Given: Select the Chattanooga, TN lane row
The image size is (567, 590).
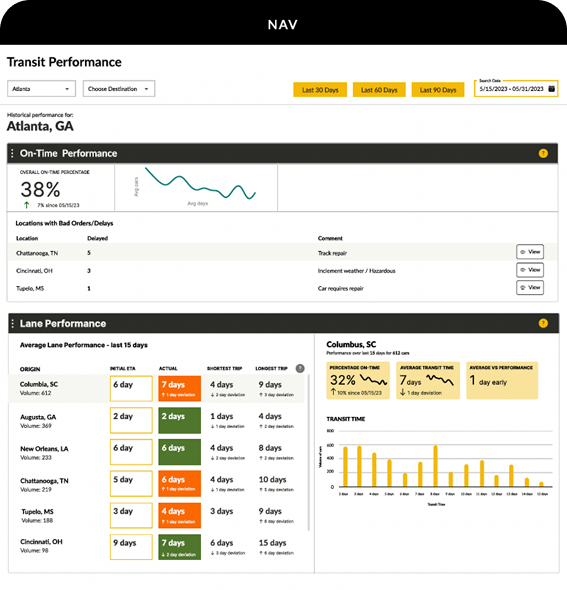Looking at the screenshot, I should (156, 484).
